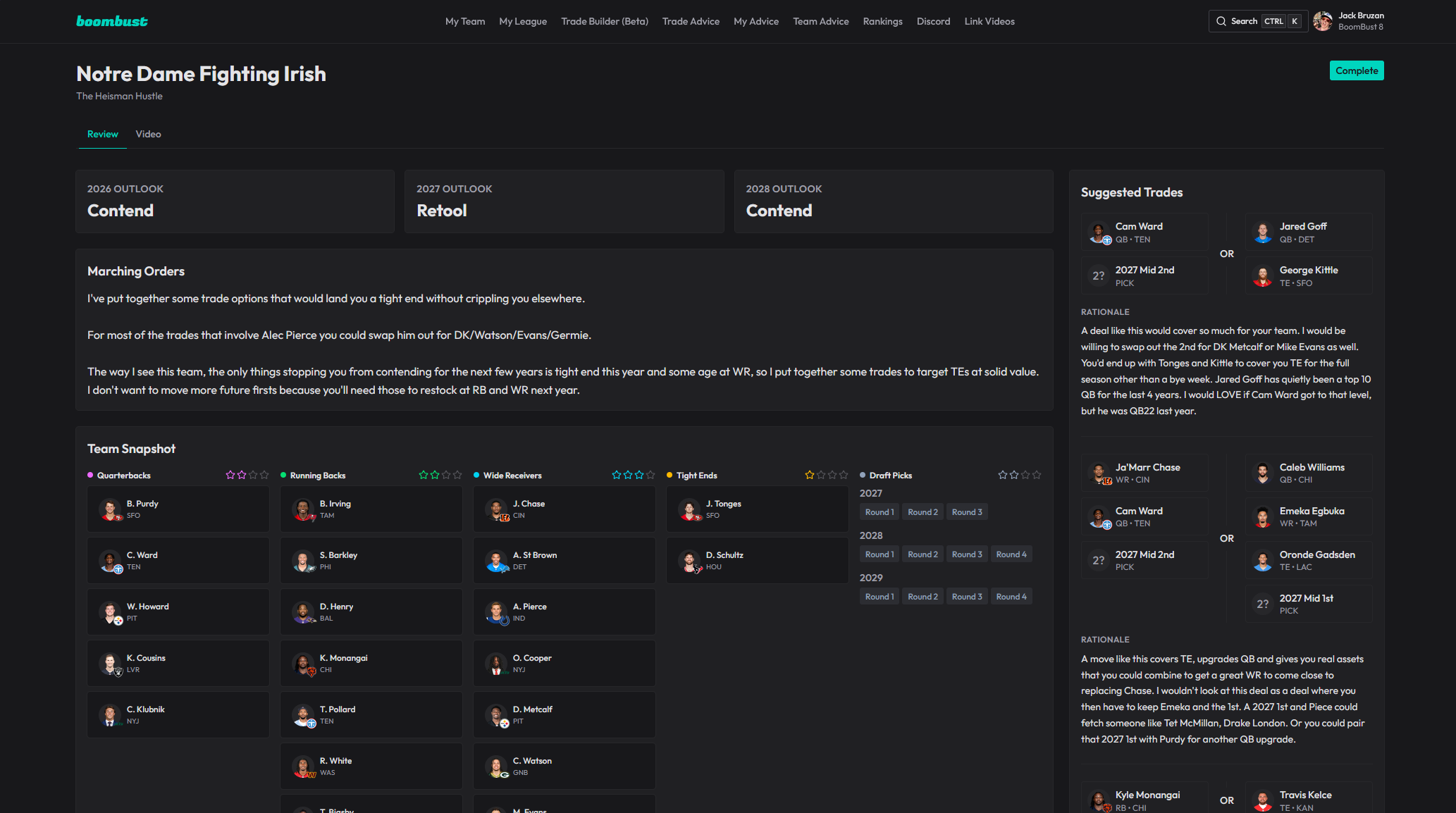
Task: Click George Kittle headshot in Suggested Trades
Action: coord(1263,276)
